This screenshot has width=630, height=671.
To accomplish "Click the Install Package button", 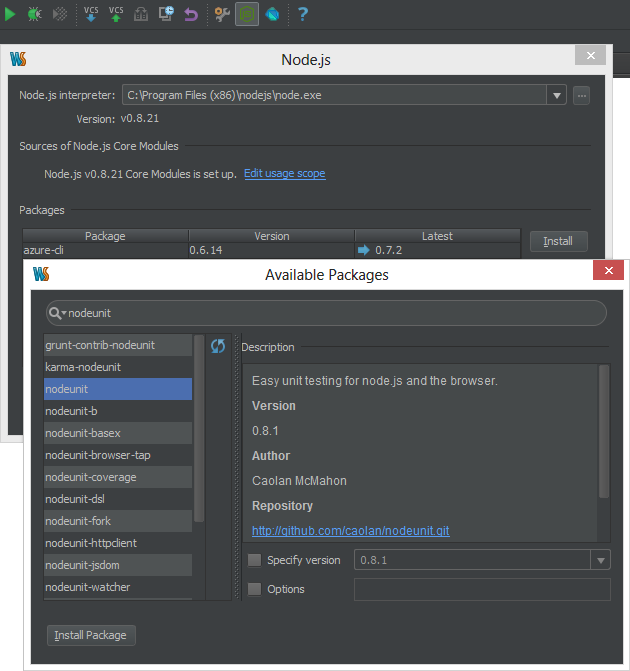I will coord(91,635).
